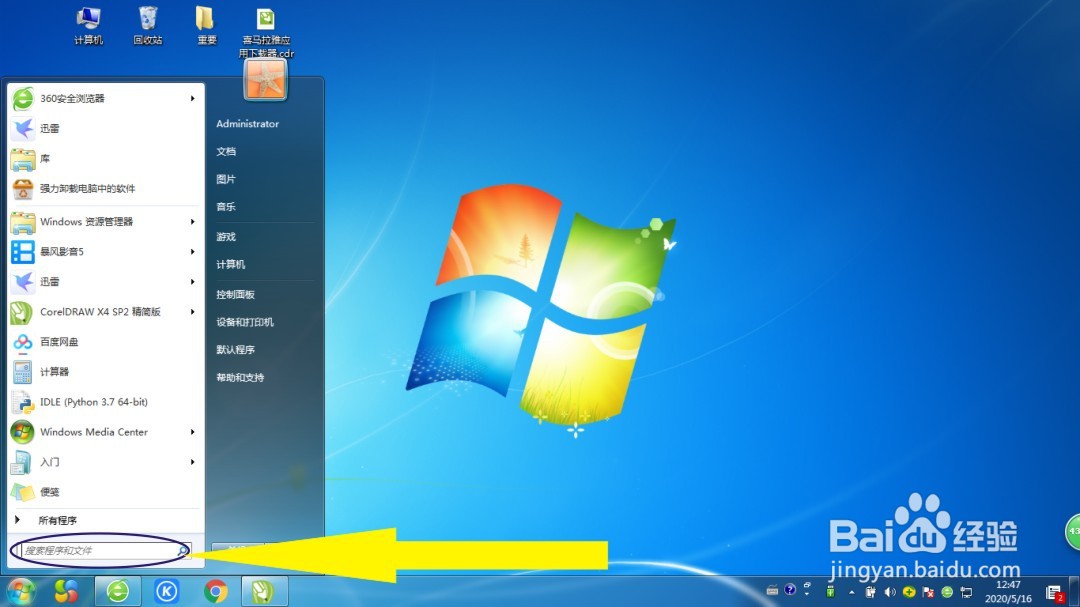Expand the Windows 资源管理器 jump list arrow
The height and width of the screenshot is (607, 1080).
click(193, 222)
